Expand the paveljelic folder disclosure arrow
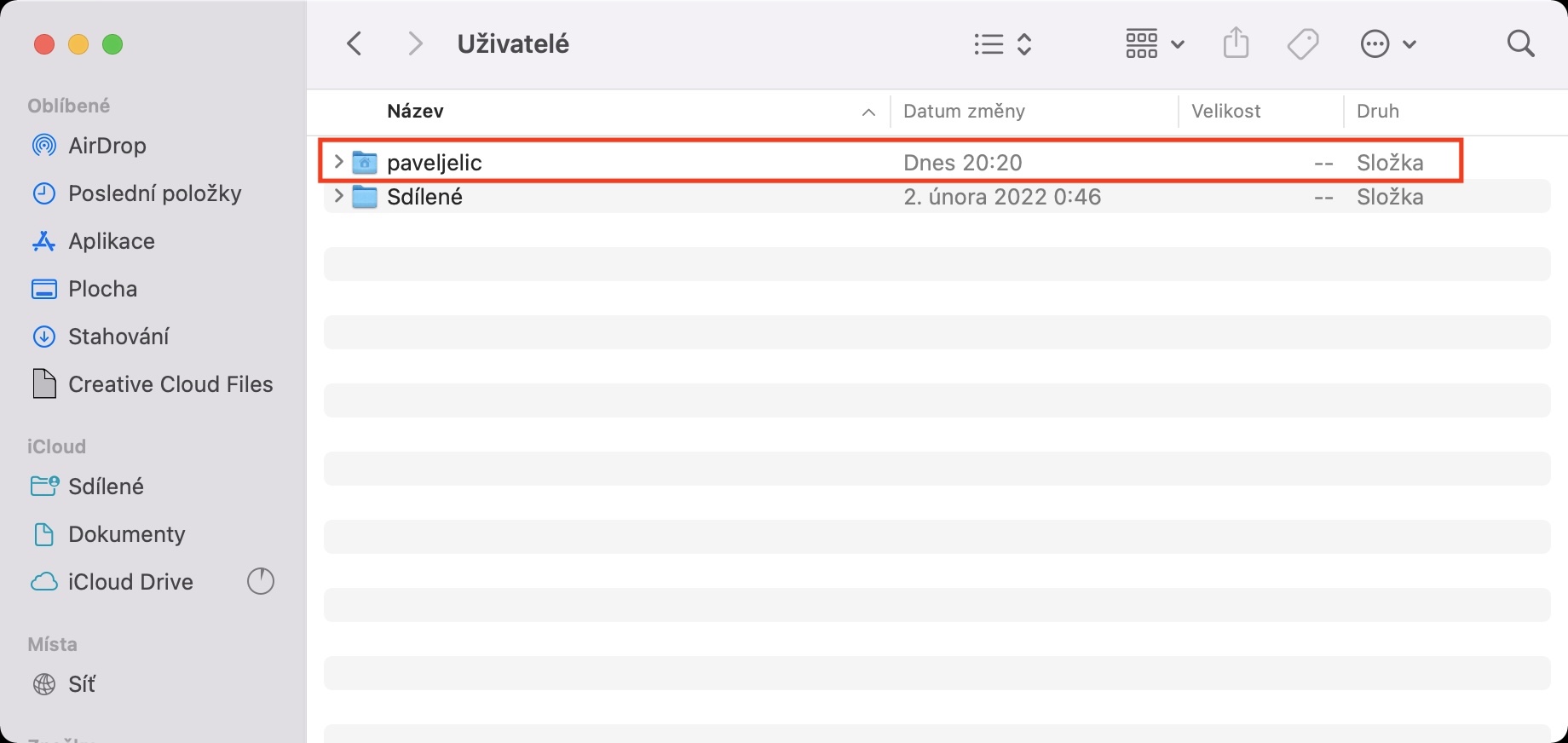 click(338, 162)
